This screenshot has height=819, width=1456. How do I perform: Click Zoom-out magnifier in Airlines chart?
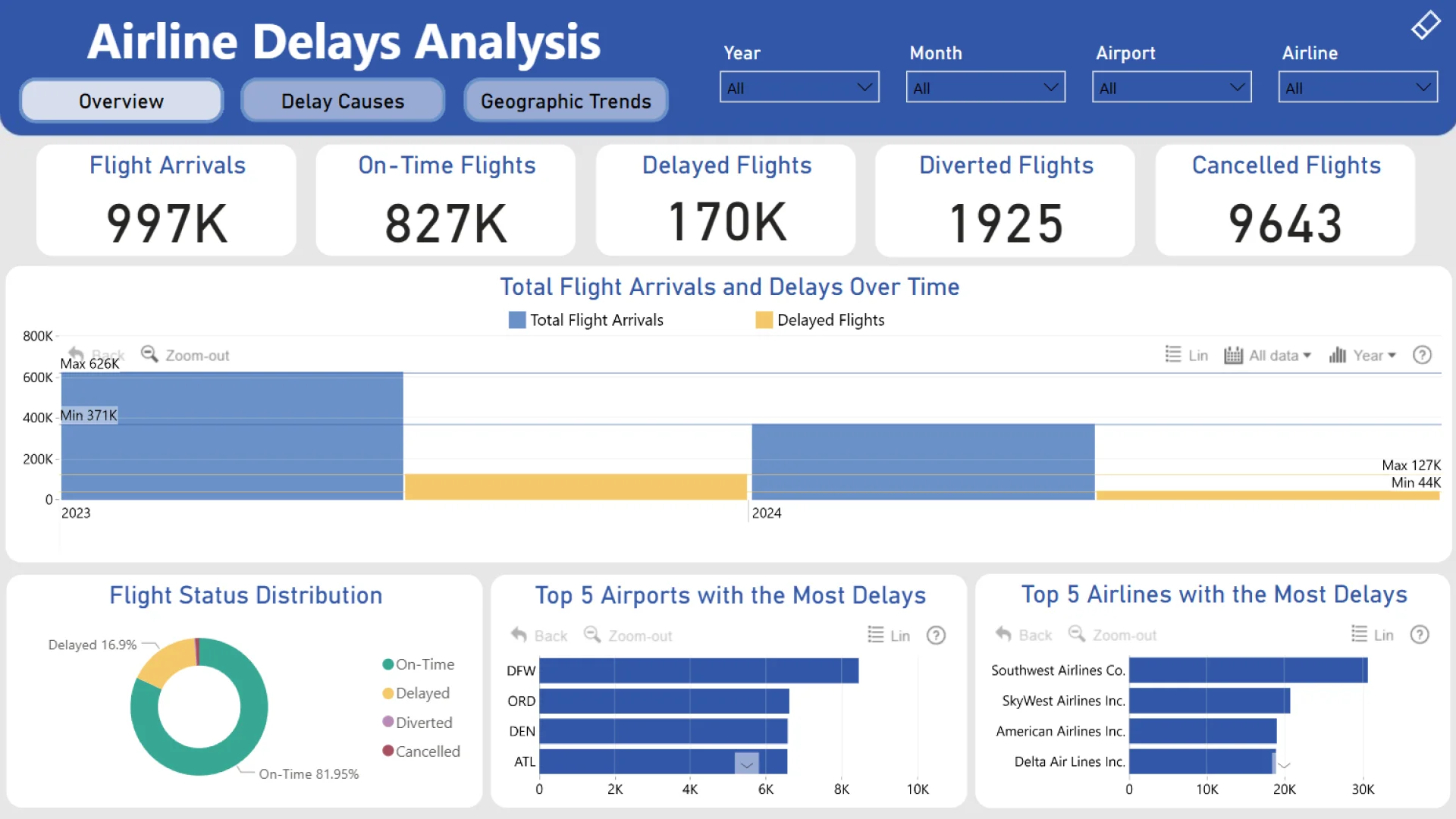point(1077,634)
